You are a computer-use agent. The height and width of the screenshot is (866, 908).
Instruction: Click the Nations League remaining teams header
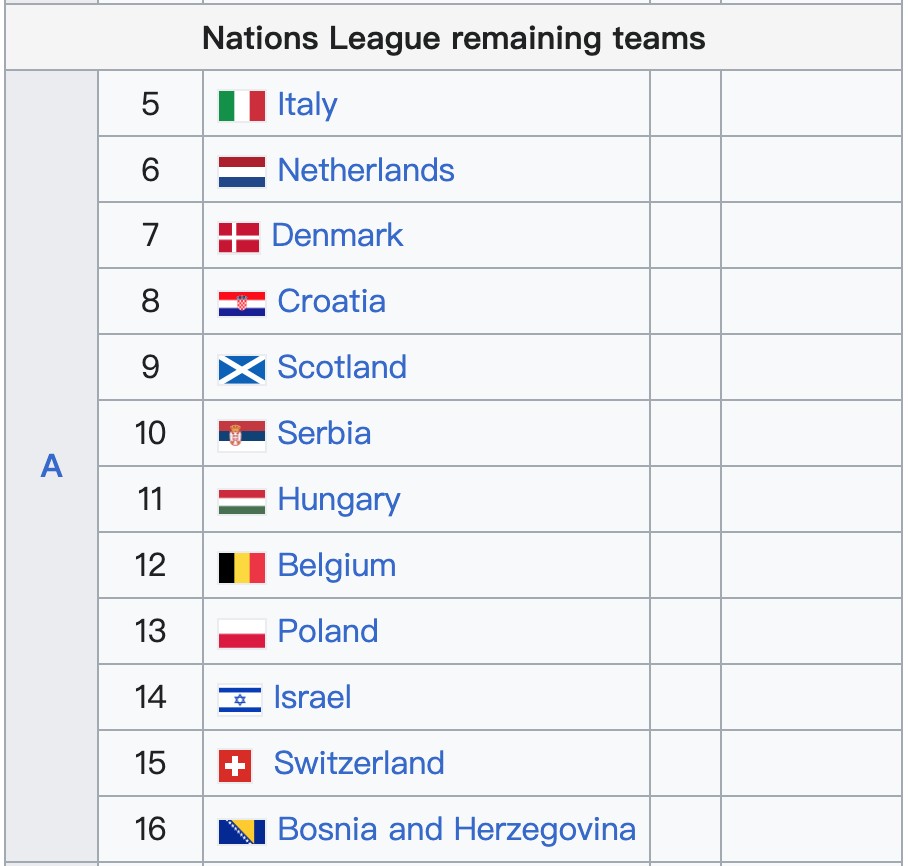coord(454,39)
